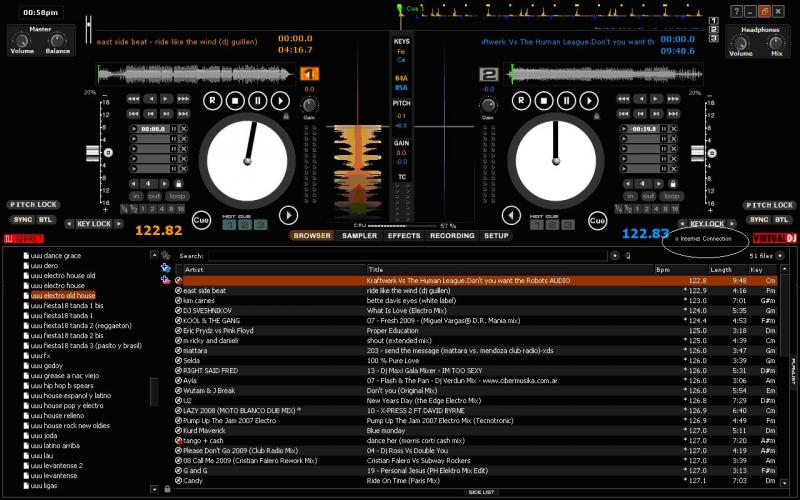
Task: Click the R (reverse) button on deck 1
Action: [x=212, y=101]
